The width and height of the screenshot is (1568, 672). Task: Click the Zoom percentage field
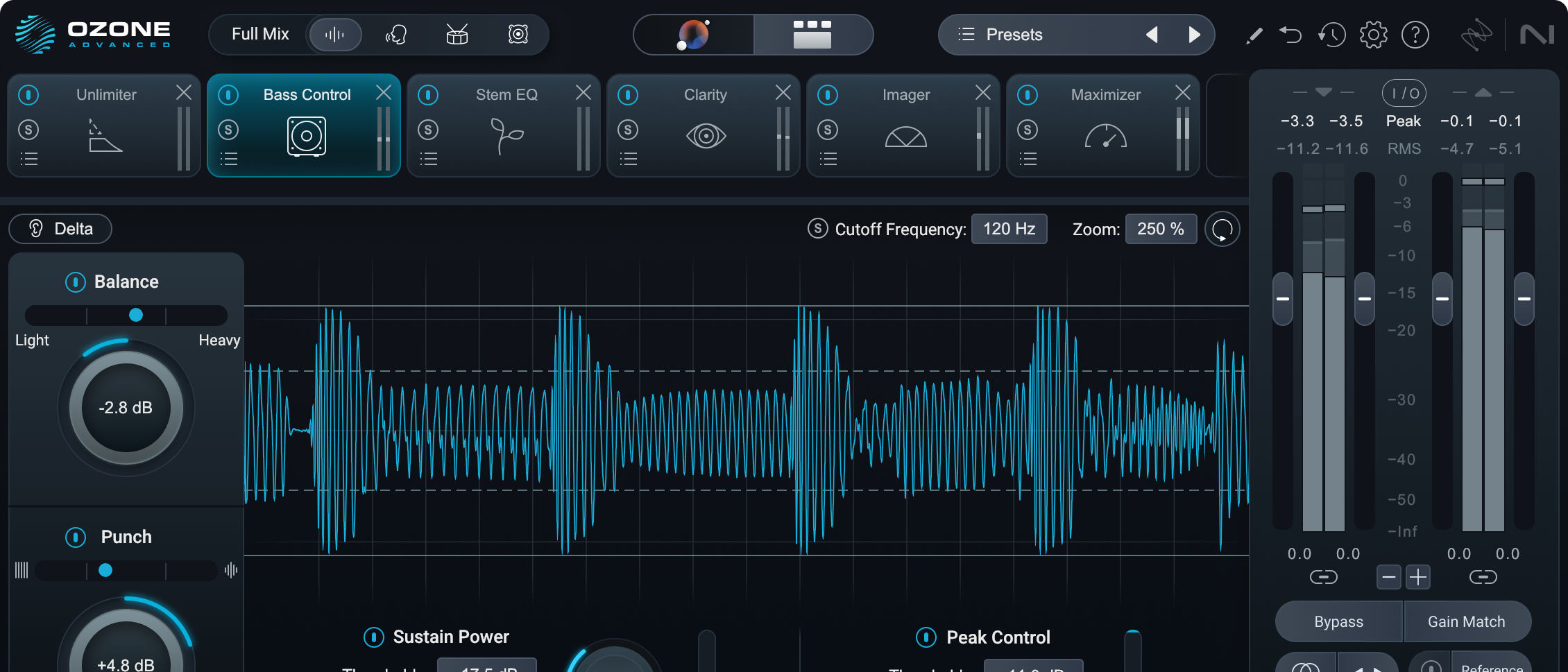click(x=1161, y=229)
